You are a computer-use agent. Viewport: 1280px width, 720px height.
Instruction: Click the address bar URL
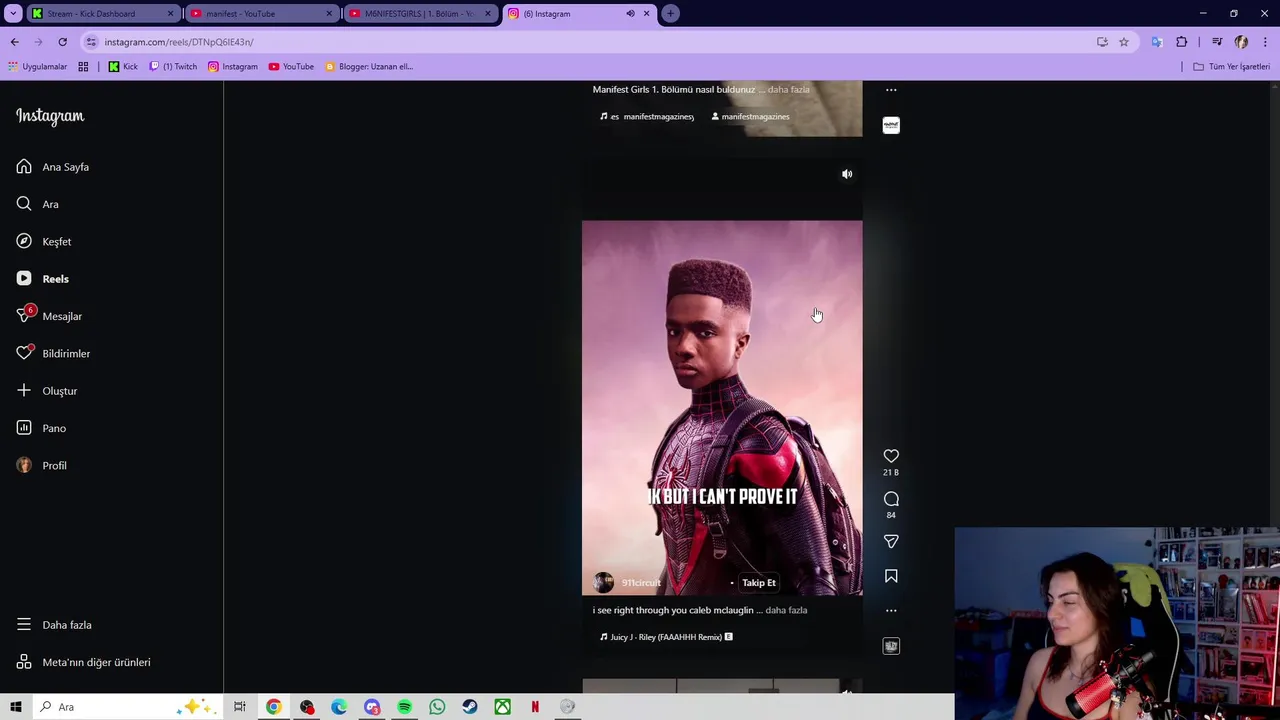[179, 42]
